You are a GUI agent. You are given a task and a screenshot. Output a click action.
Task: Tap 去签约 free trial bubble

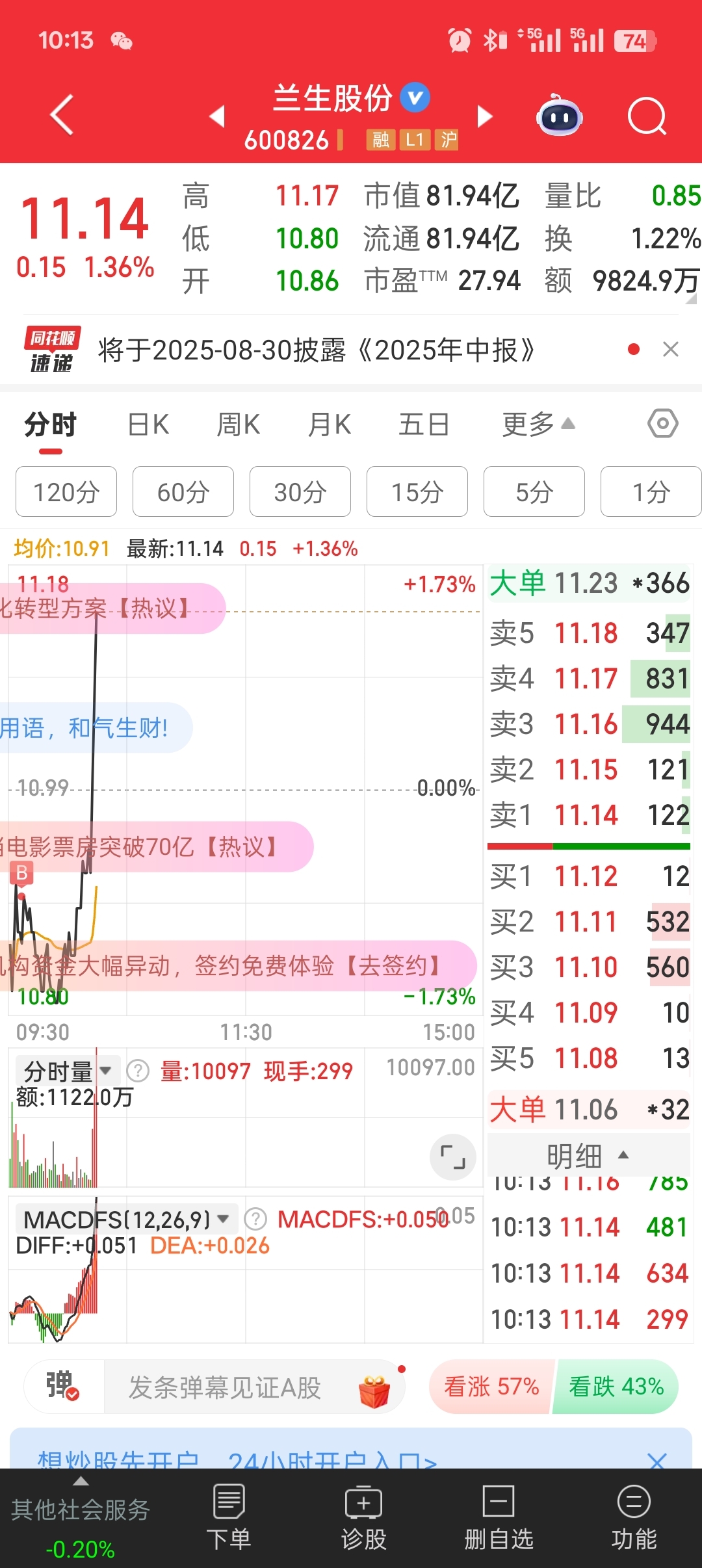(238, 965)
